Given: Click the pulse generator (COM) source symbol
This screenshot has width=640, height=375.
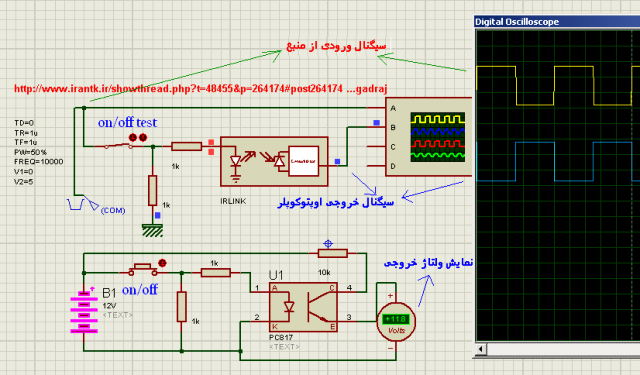Looking at the screenshot, I should point(83,204).
